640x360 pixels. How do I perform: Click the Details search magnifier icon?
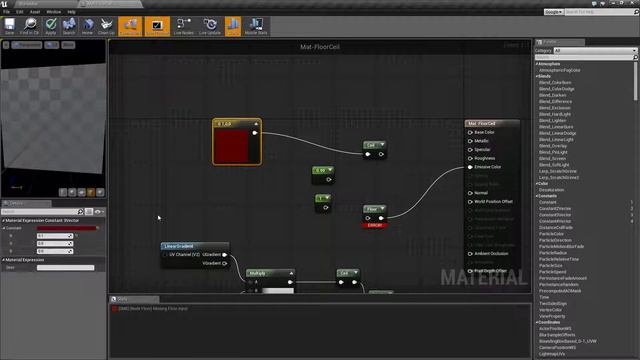coord(80,212)
